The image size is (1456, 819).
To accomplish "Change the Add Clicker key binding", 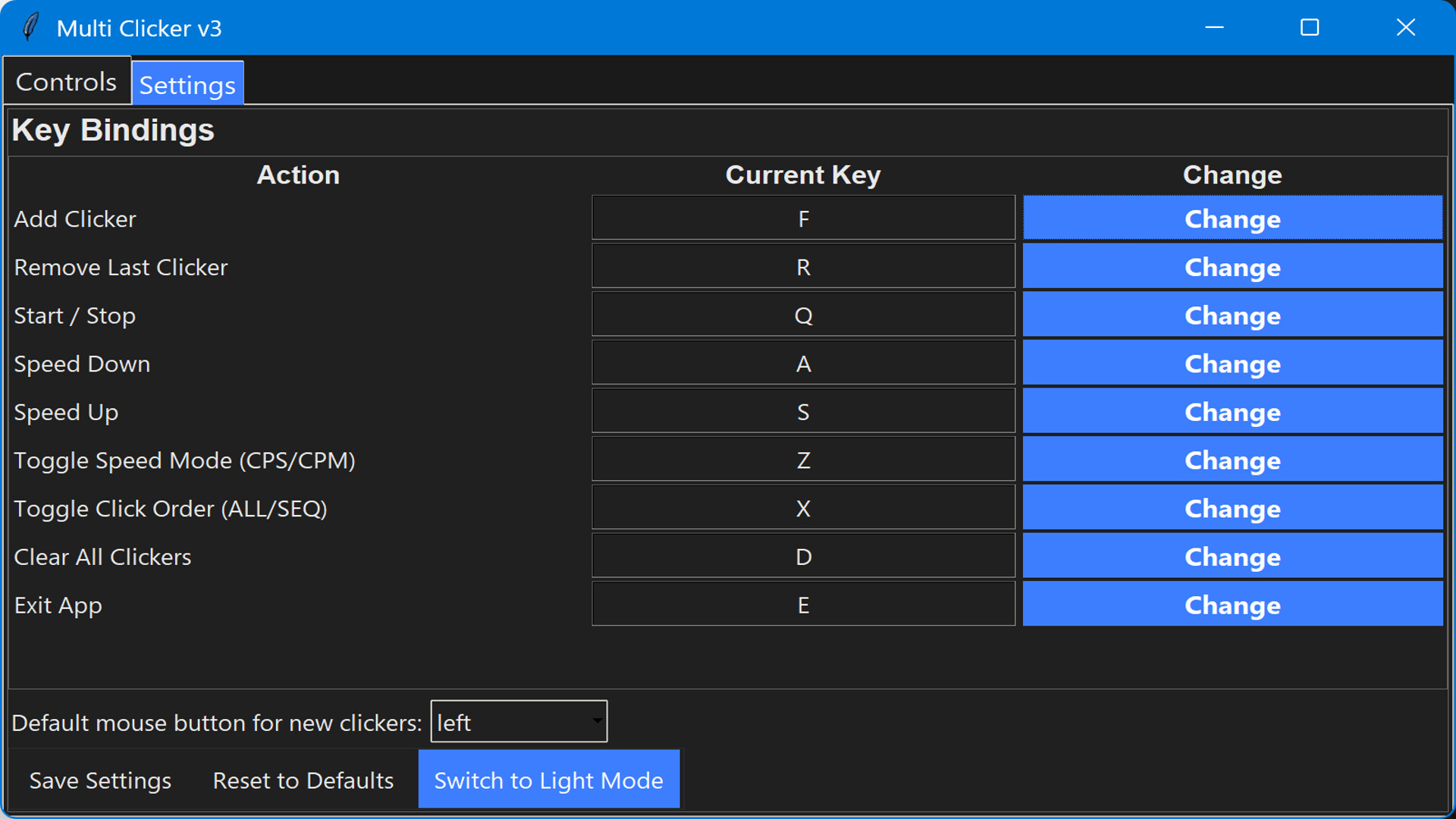I will [1231, 218].
